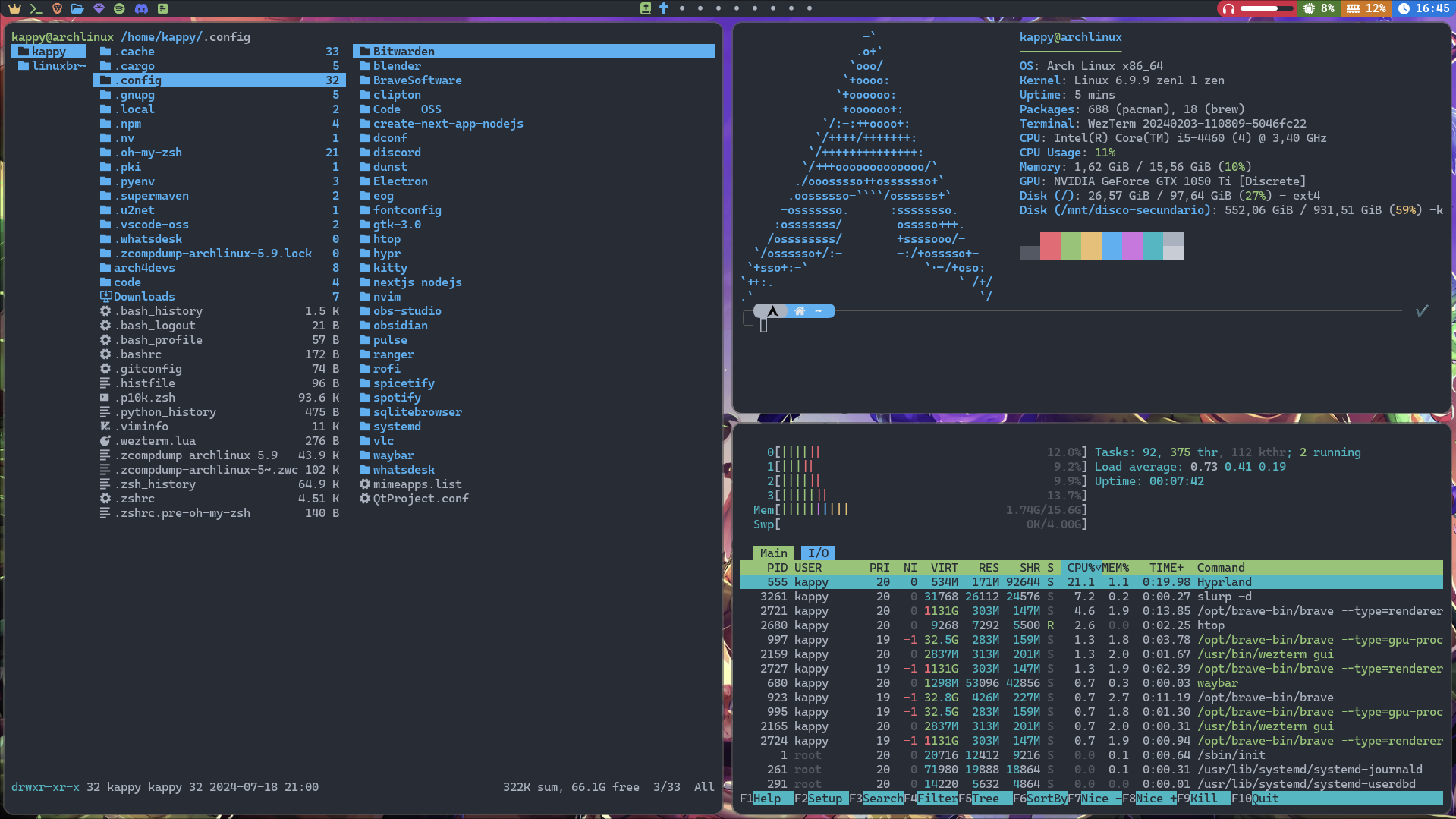The width and height of the screenshot is (1456, 819).
Task: Sort htop by the MEM% column header
Action: point(1115,568)
